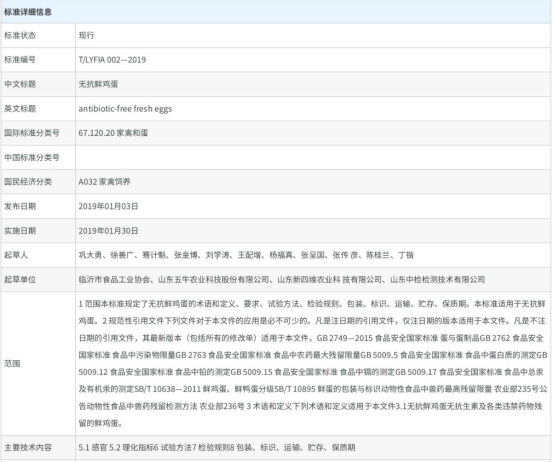Select standard number T/LYFIA 002—2019
Screen dimensions: 554x462
click(112, 60)
